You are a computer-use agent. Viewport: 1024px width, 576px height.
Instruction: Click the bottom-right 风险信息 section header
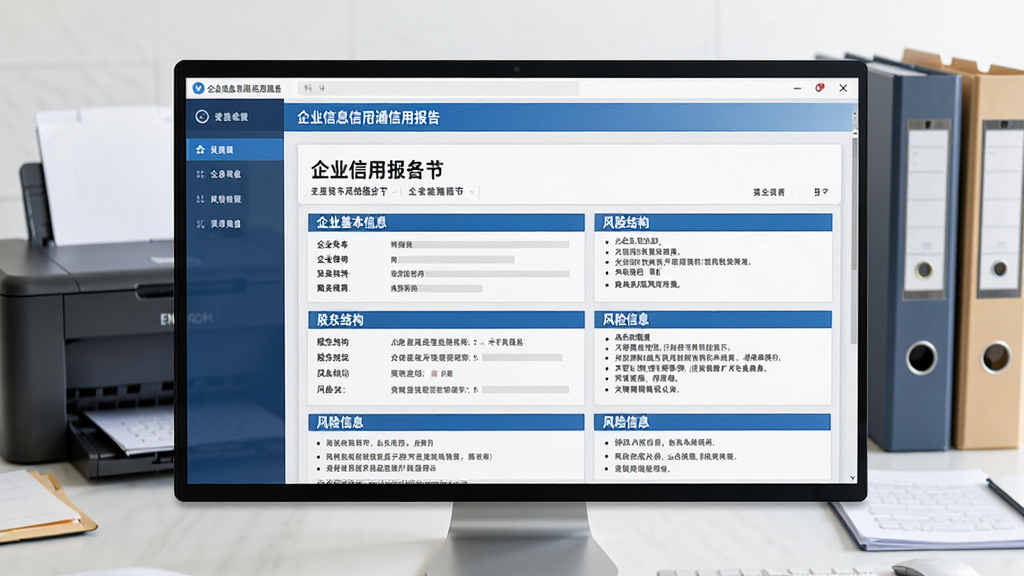pos(713,422)
